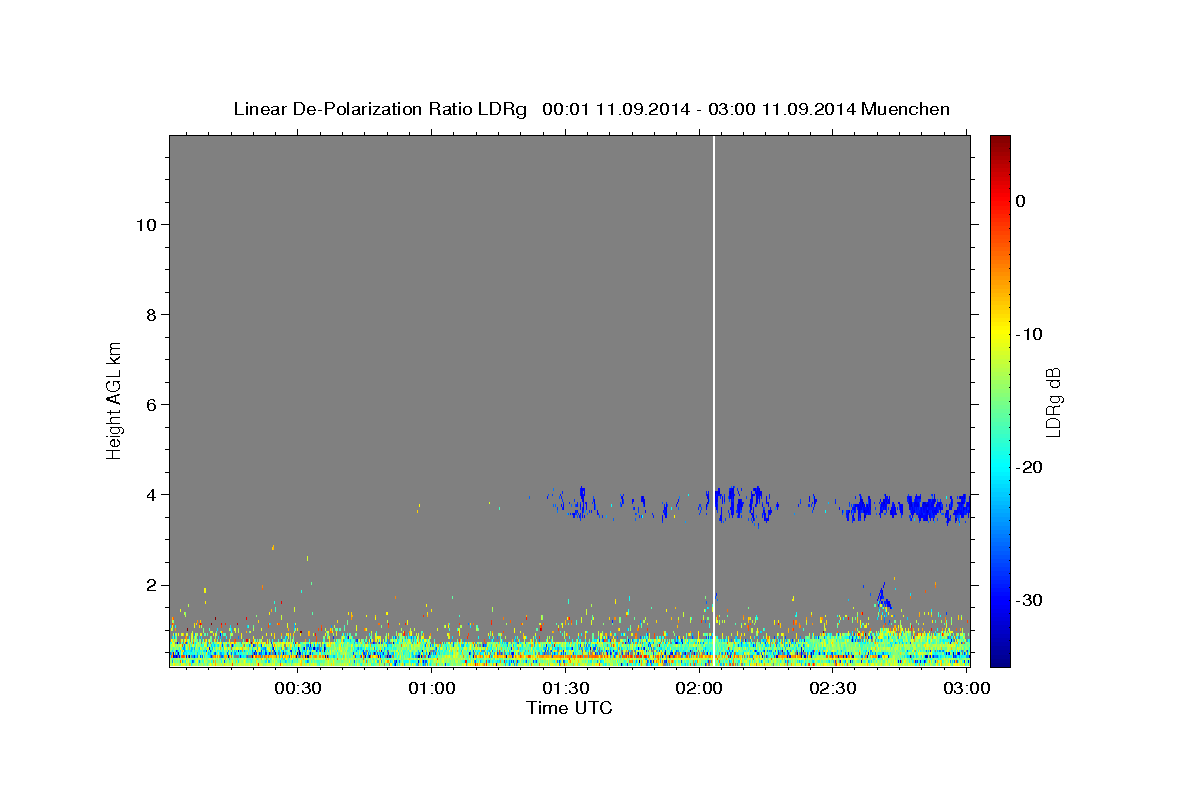Click the 01:00 time tick label
1200x800 pixels.
point(431,688)
